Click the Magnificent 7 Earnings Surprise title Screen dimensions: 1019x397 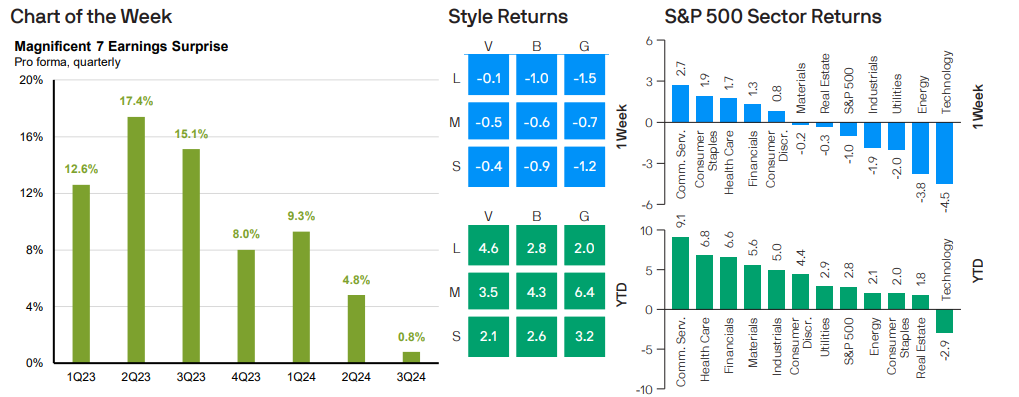click(x=121, y=47)
